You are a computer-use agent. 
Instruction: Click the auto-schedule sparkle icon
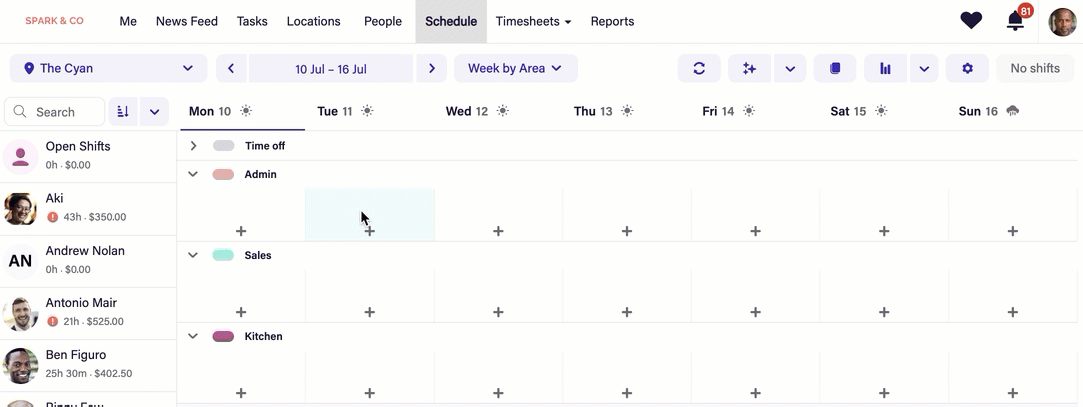[749, 68]
